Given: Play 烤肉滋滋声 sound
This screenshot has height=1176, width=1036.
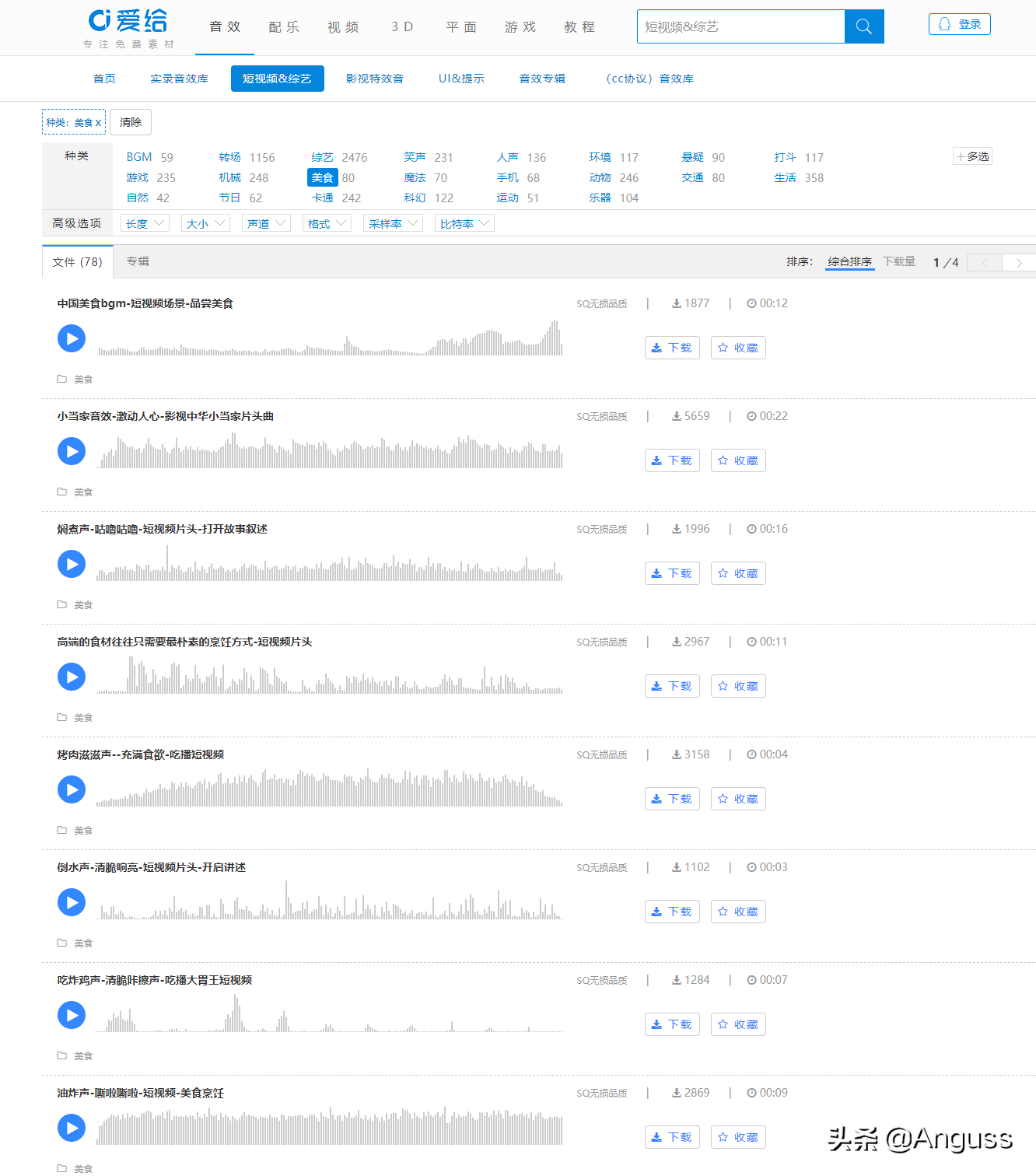Looking at the screenshot, I should (x=72, y=789).
